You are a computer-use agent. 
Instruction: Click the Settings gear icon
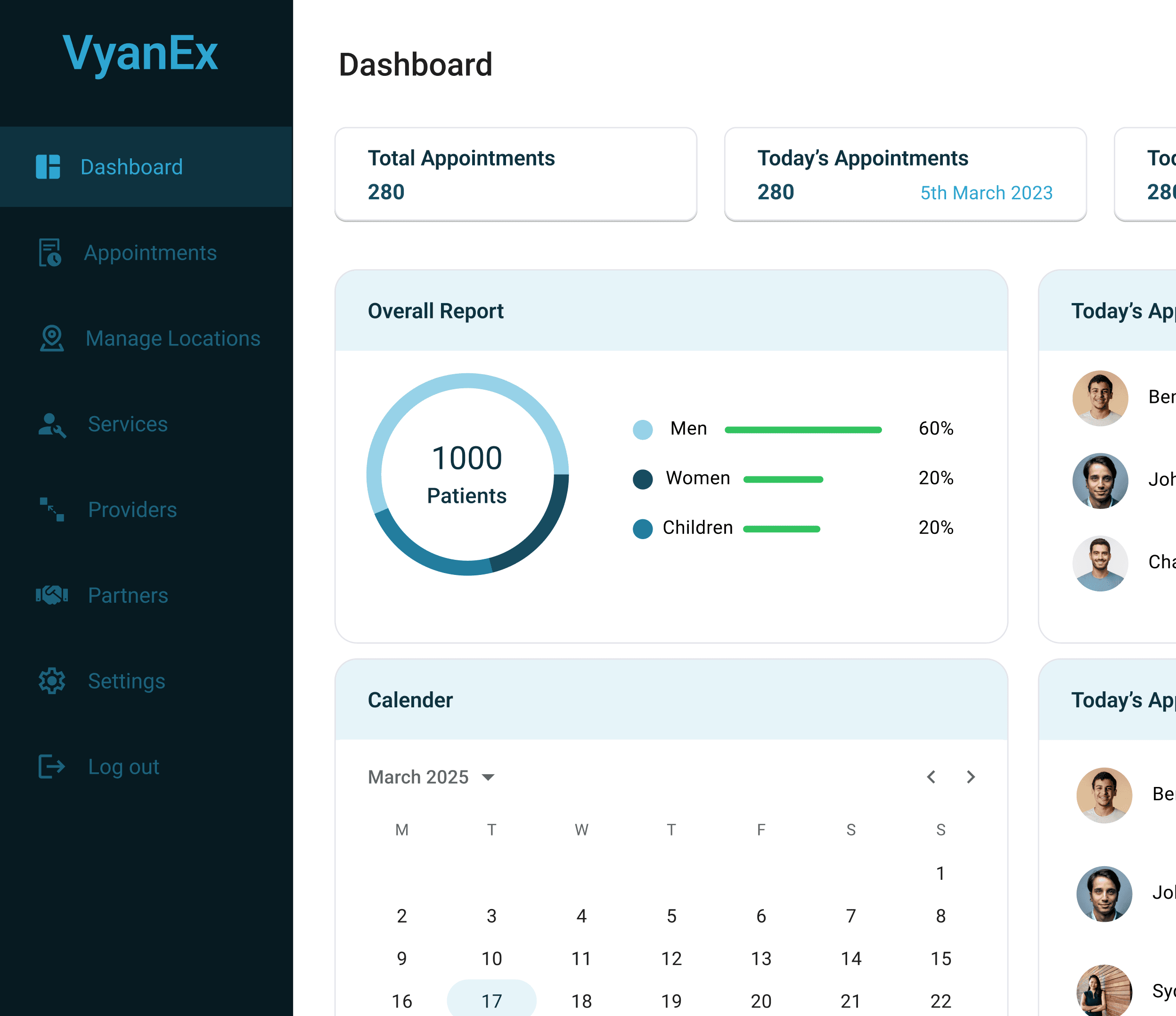click(x=52, y=680)
